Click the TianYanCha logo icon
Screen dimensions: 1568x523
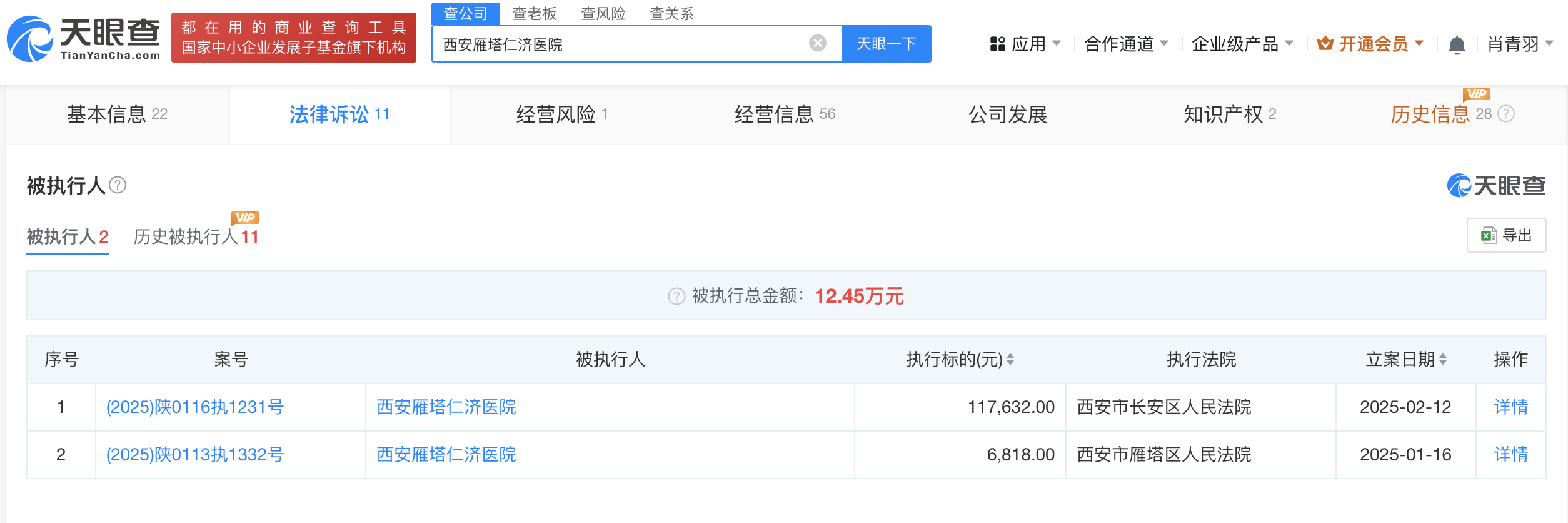[x=30, y=39]
